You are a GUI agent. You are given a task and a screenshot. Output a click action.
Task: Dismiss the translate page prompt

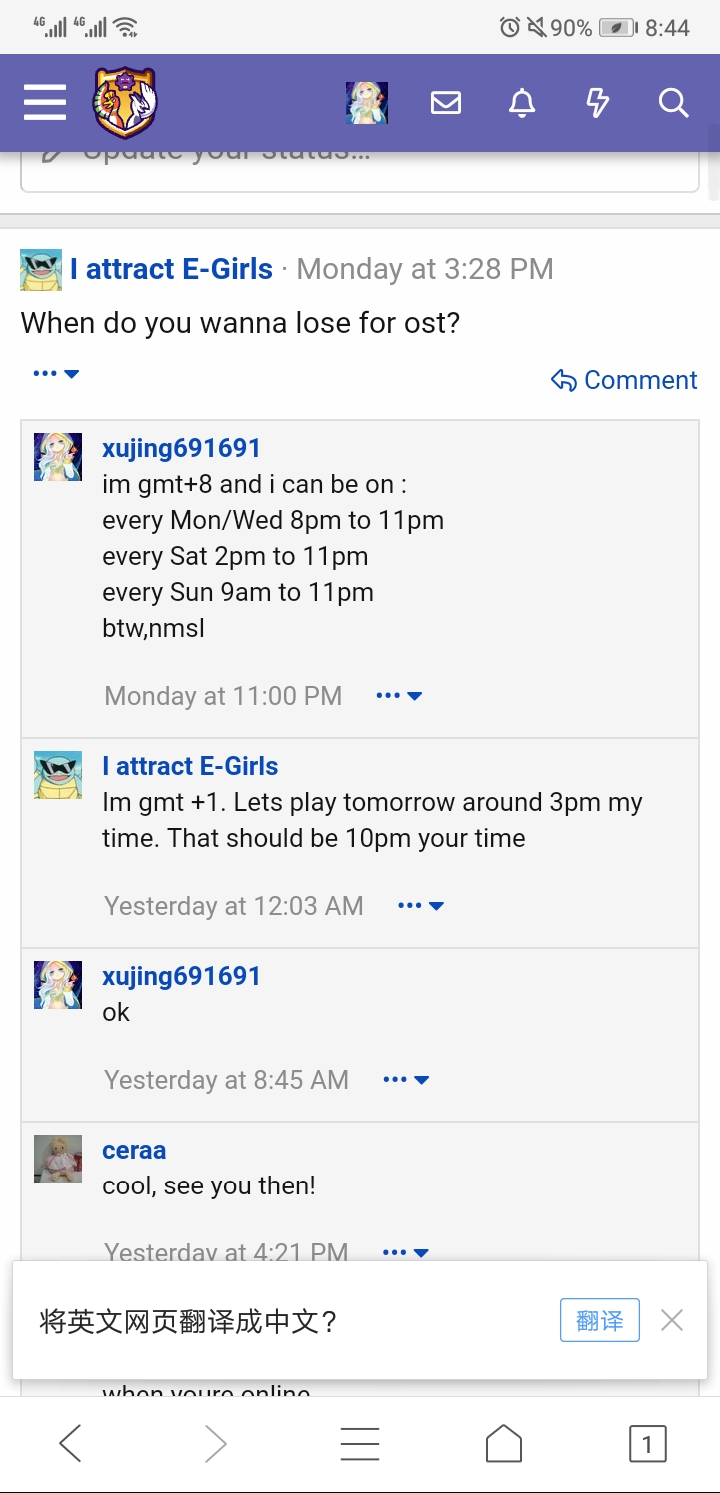[x=672, y=1321]
